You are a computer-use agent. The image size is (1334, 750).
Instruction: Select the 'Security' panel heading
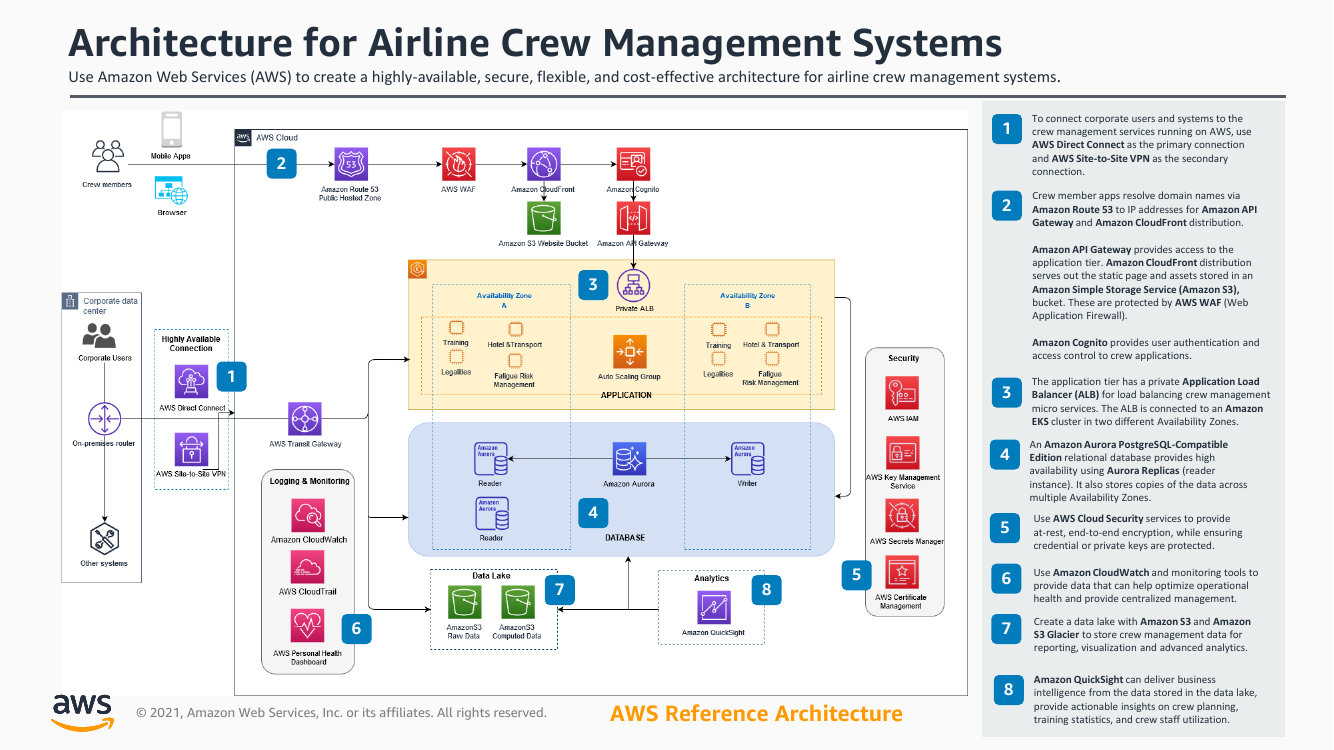[903, 358]
